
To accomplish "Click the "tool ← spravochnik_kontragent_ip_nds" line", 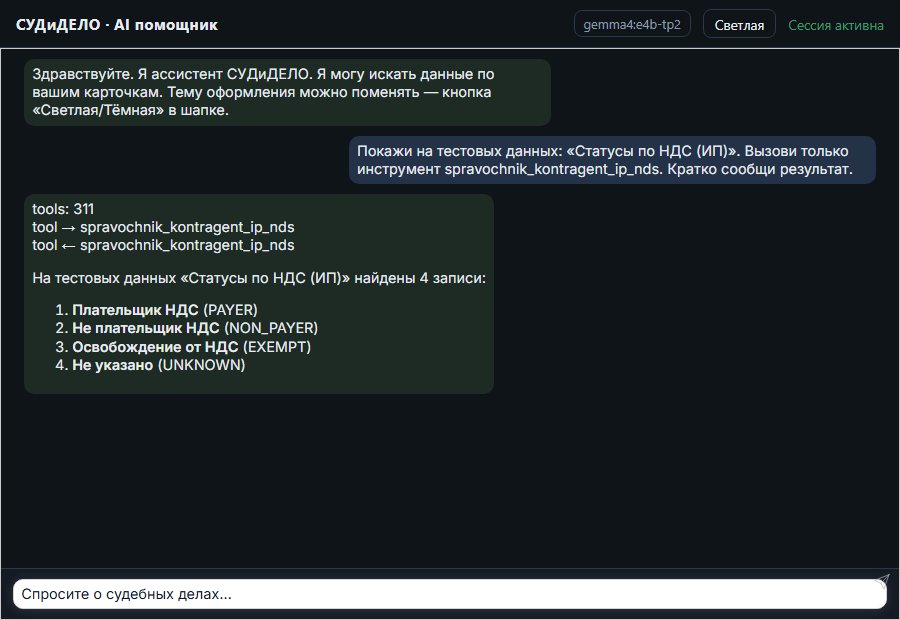I will tap(163, 245).
